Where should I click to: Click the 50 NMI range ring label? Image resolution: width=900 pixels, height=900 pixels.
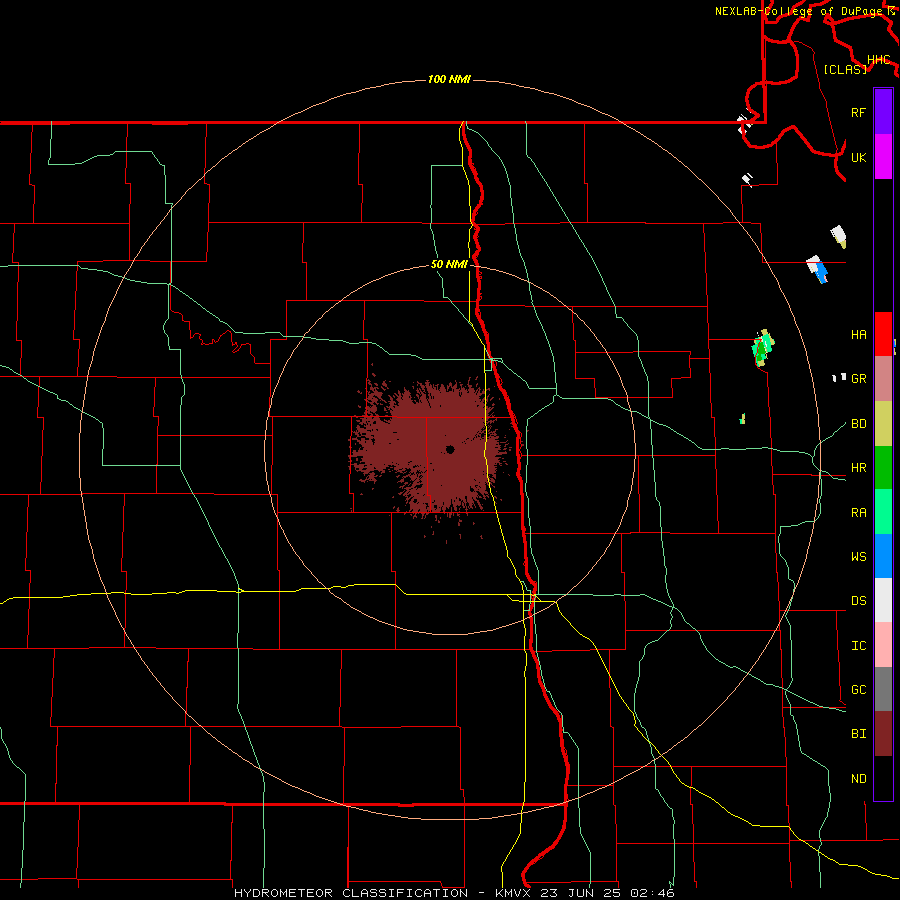pyautogui.click(x=449, y=264)
